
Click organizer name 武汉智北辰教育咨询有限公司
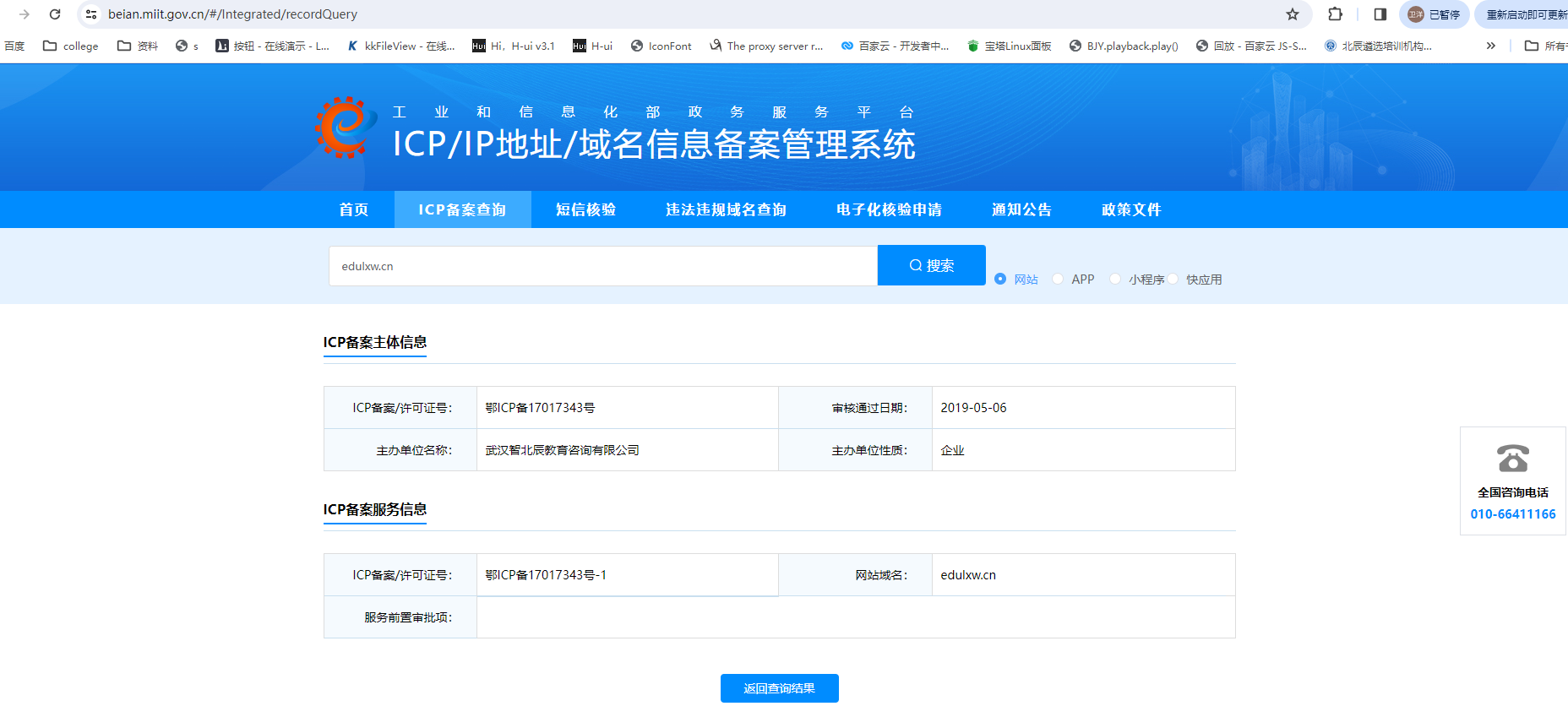click(562, 451)
